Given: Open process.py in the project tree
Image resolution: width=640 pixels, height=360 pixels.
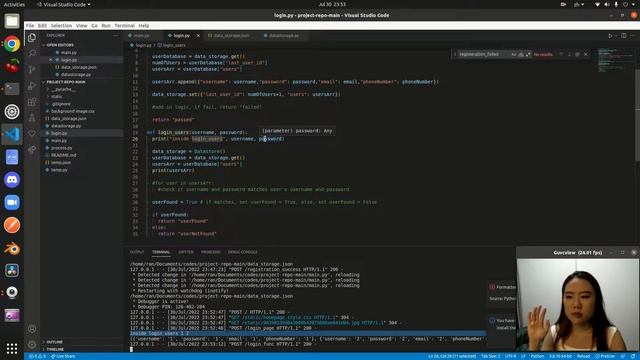Looking at the screenshot, I should 61,148.
